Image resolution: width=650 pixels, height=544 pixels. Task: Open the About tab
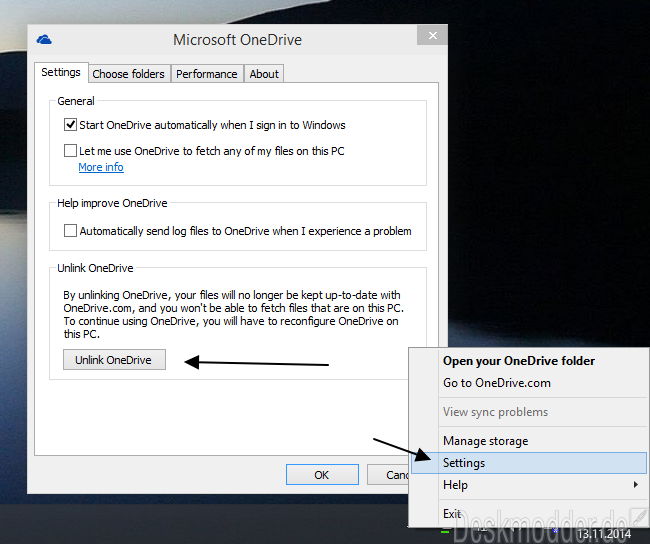click(264, 74)
